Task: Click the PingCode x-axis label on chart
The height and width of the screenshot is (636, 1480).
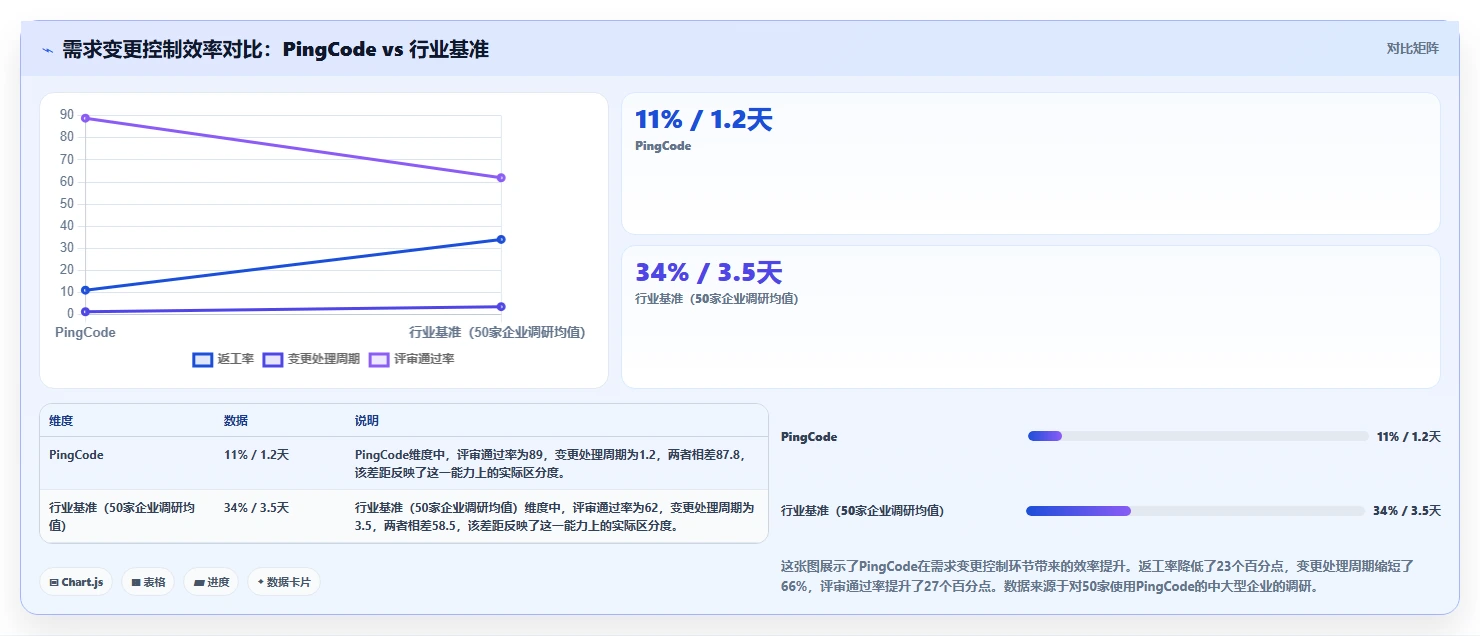Action: pos(85,332)
